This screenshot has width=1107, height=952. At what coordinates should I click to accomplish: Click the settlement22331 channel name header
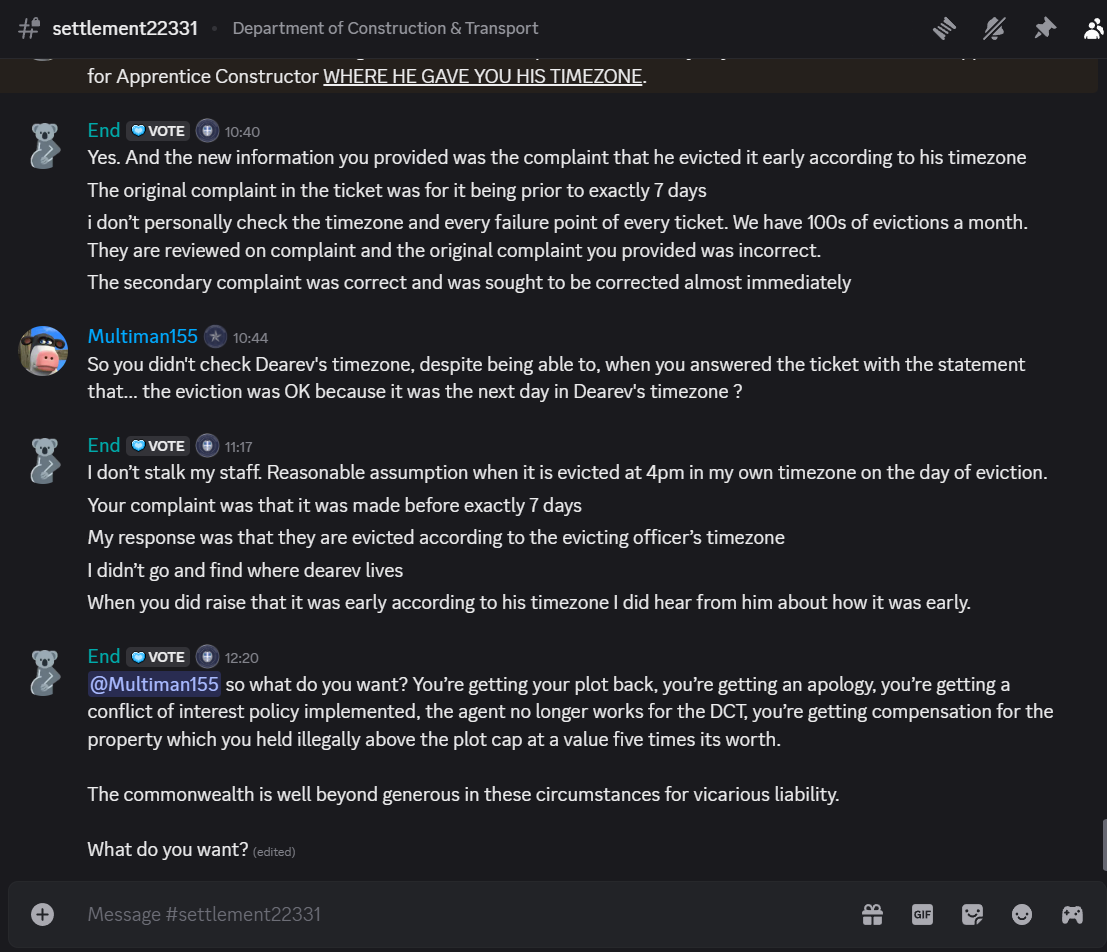pos(125,28)
